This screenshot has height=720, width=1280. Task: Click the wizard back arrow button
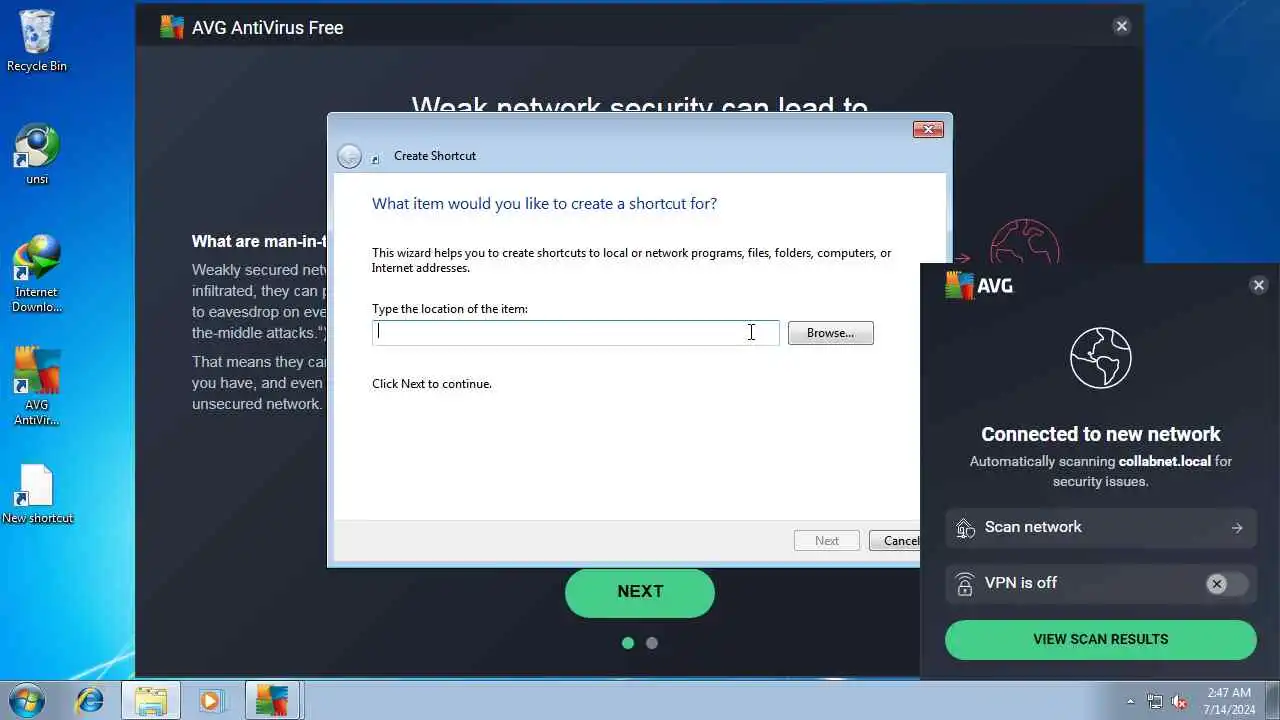(349, 156)
